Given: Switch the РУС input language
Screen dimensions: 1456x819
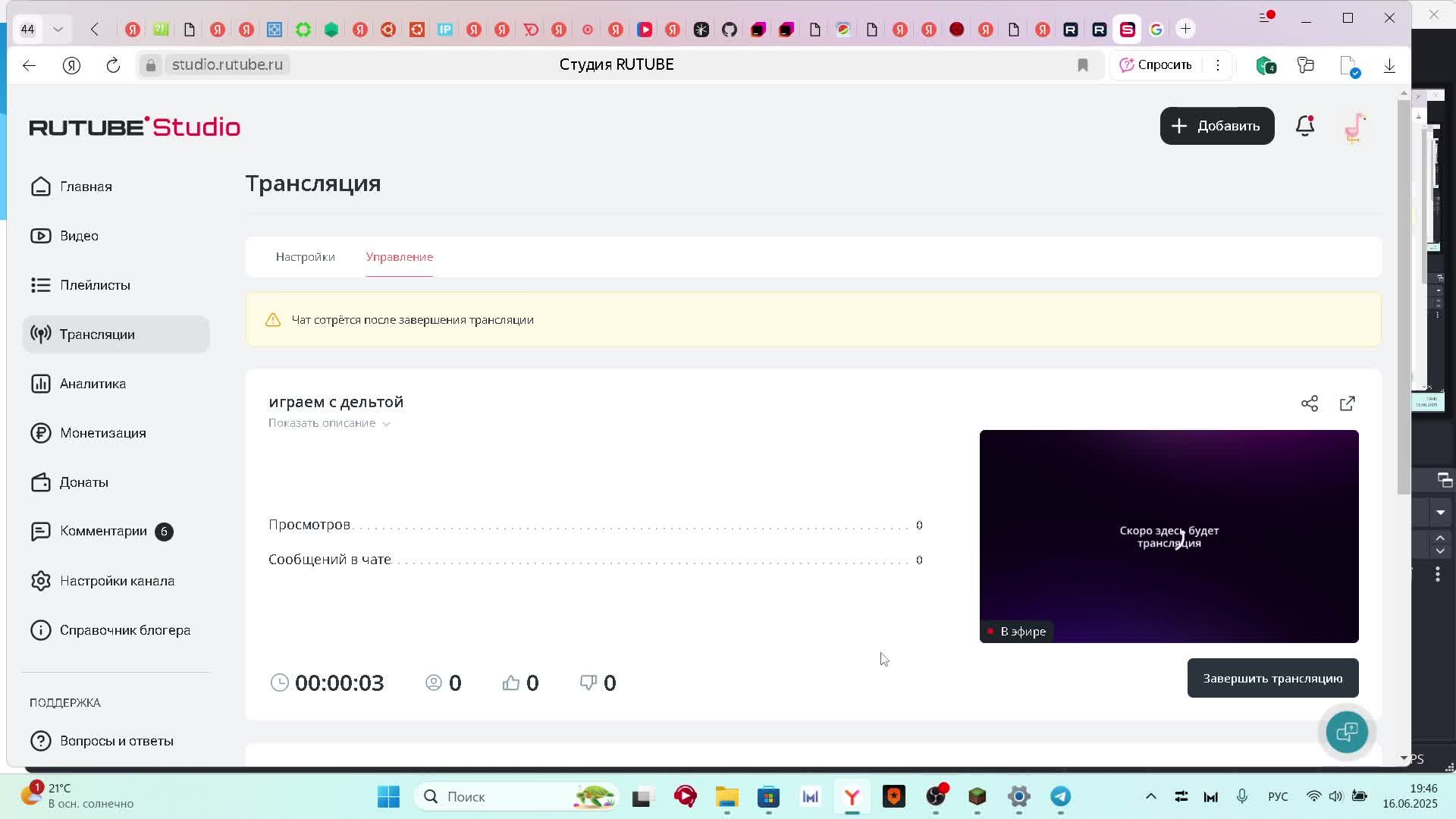Looking at the screenshot, I should pyautogui.click(x=1278, y=796).
